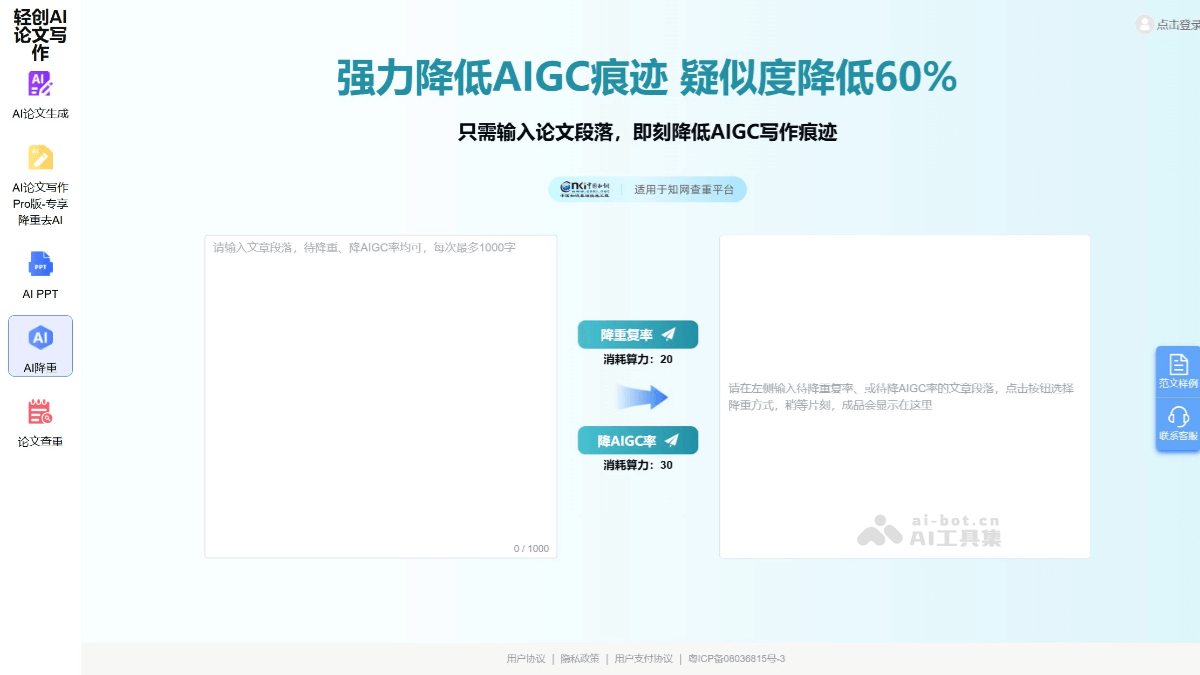Open the 用户协议 footer link

526,659
